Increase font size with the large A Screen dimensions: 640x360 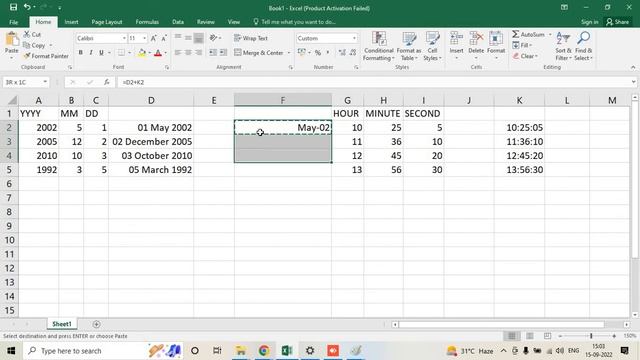tap(153, 38)
